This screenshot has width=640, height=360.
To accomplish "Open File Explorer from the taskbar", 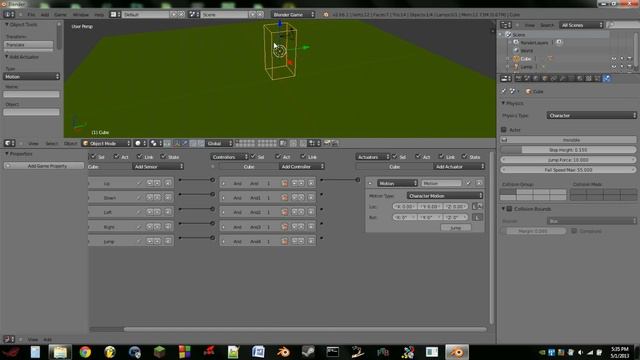I will pyautogui.click(x=60, y=352).
